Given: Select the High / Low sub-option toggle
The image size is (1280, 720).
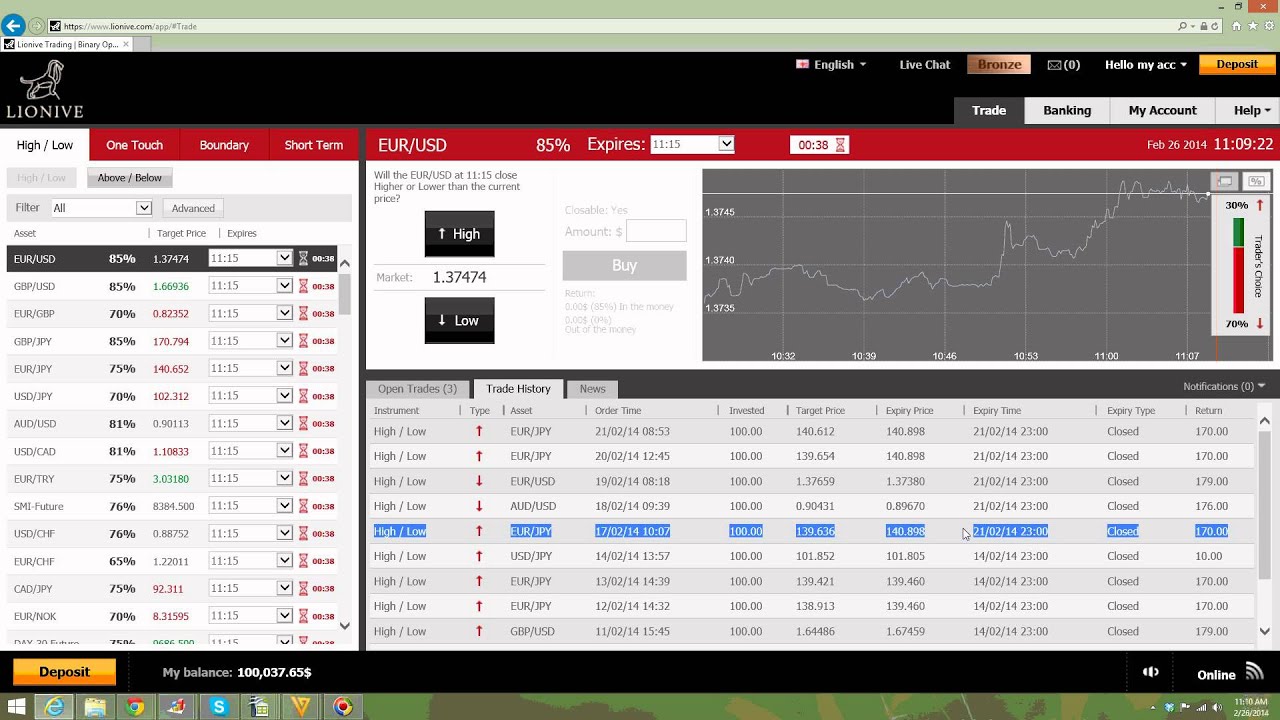Looking at the screenshot, I should click(x=41, y=178).
